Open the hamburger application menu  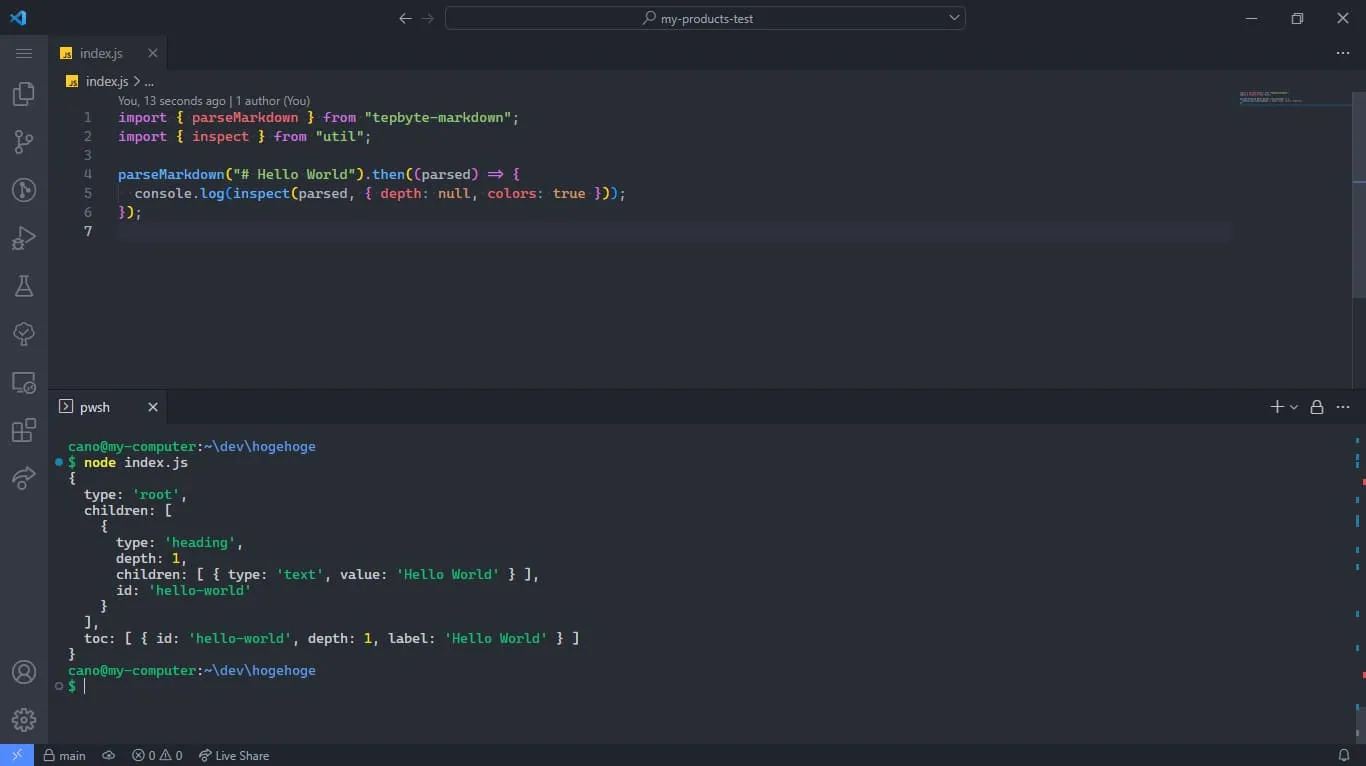24,53
